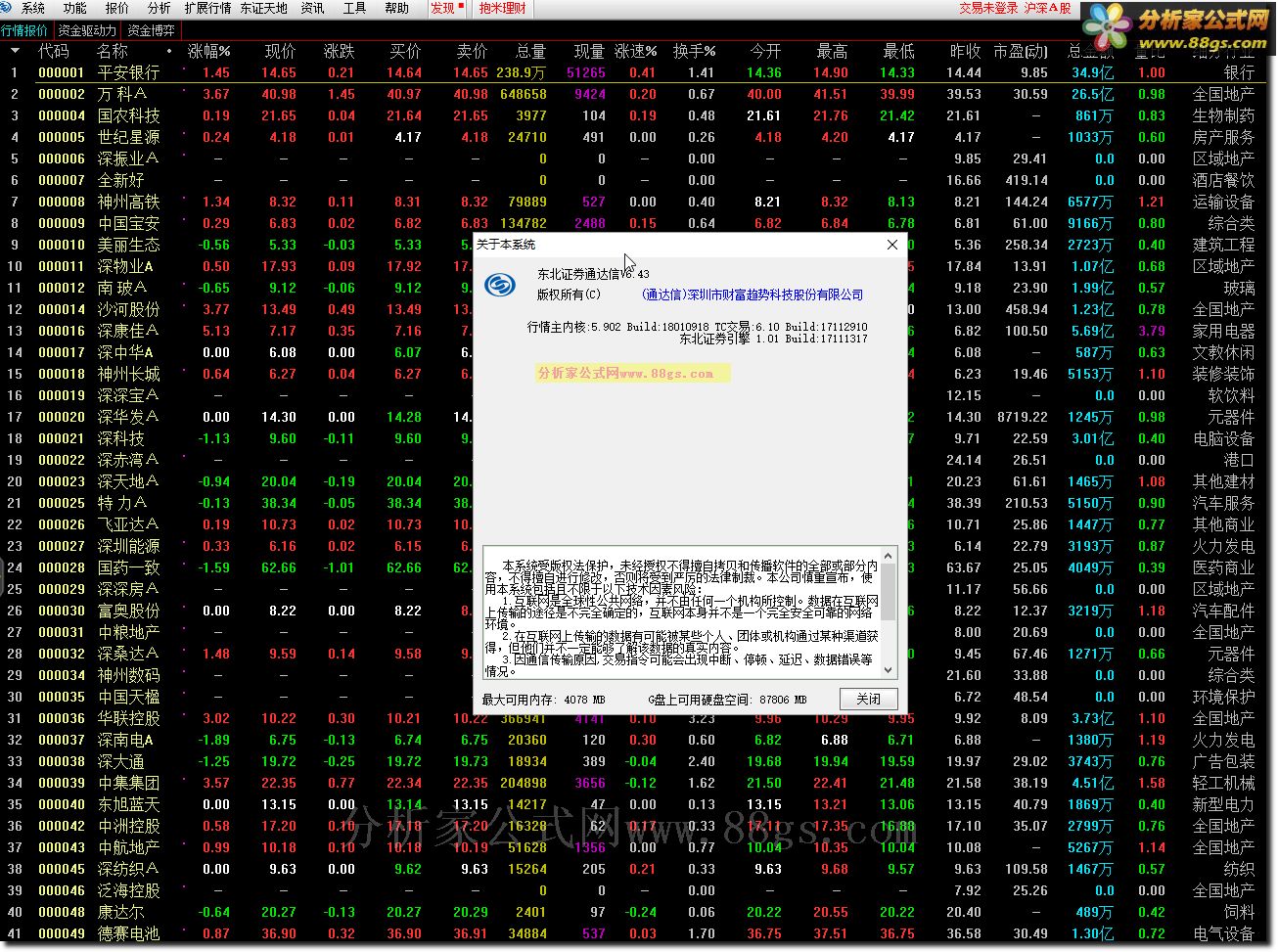Sort by the 换手% column header
Screen dimensions: 1278x952
(694, 51)
